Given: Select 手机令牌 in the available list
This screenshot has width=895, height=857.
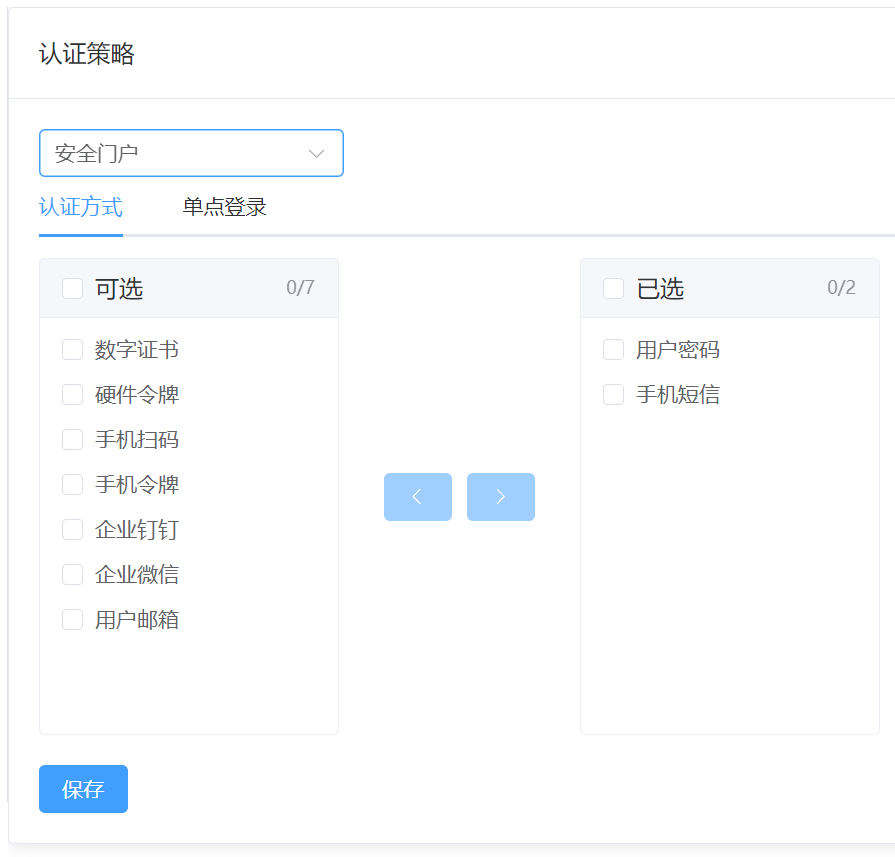Looking at the screenshot, I should click(71, 484).
